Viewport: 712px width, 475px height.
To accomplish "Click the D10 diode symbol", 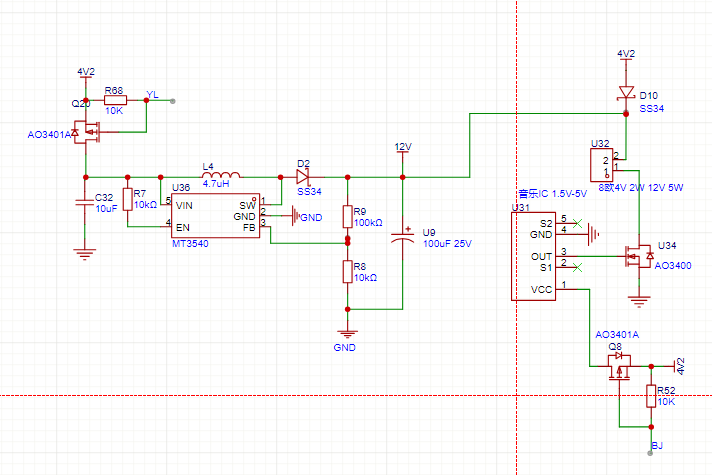I will (x=626, y=92).
